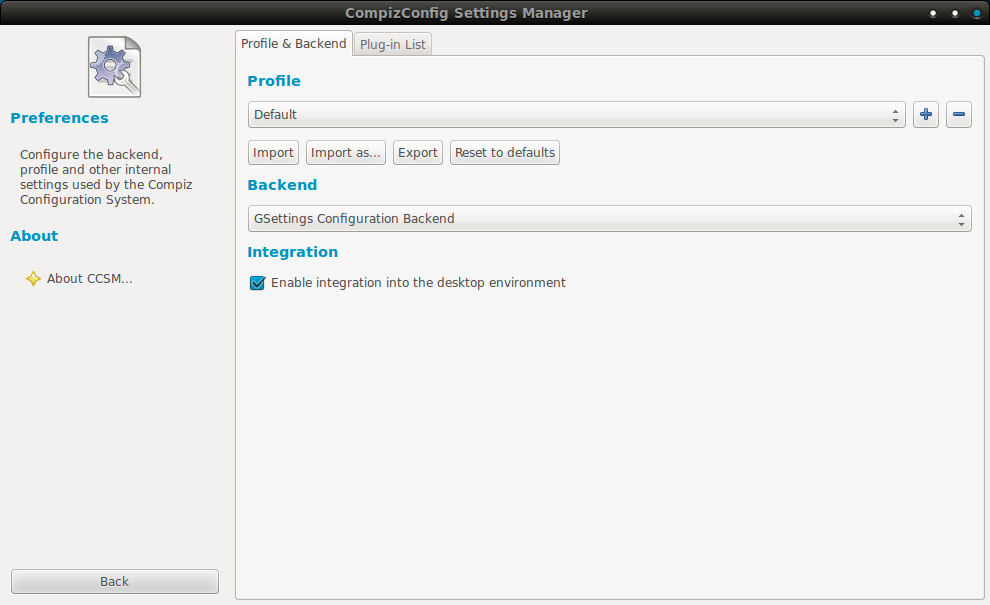
Task: Click the Import as... button
Action: click(x=346, y=153)
